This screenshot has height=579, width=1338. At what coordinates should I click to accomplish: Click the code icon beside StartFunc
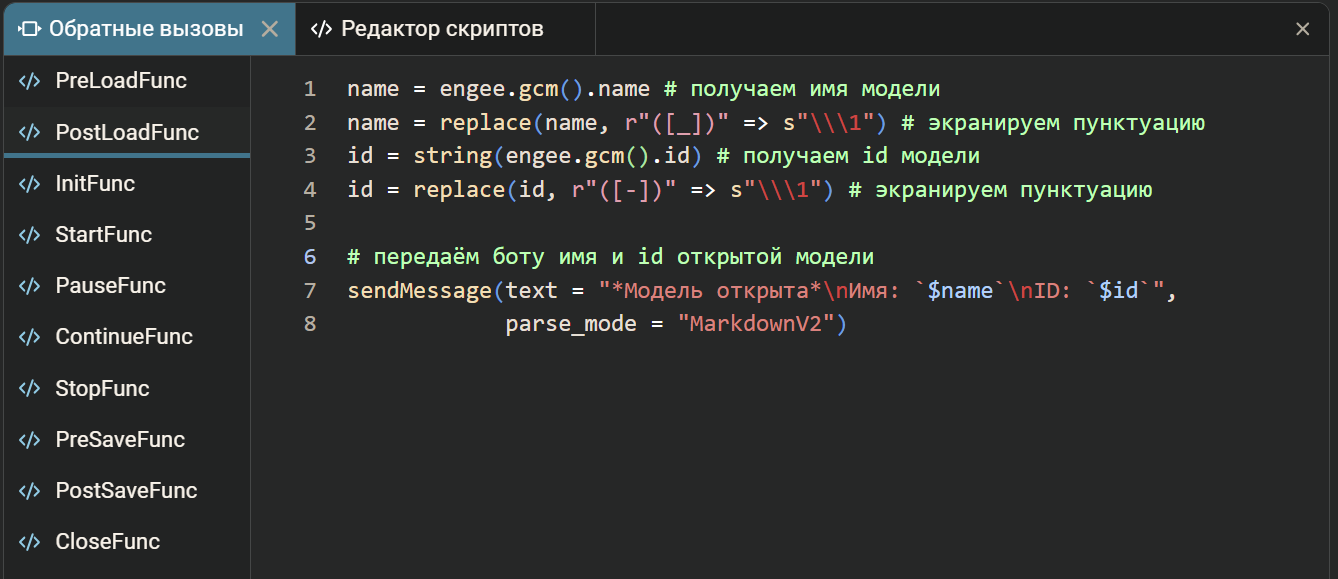coord(30,235)
